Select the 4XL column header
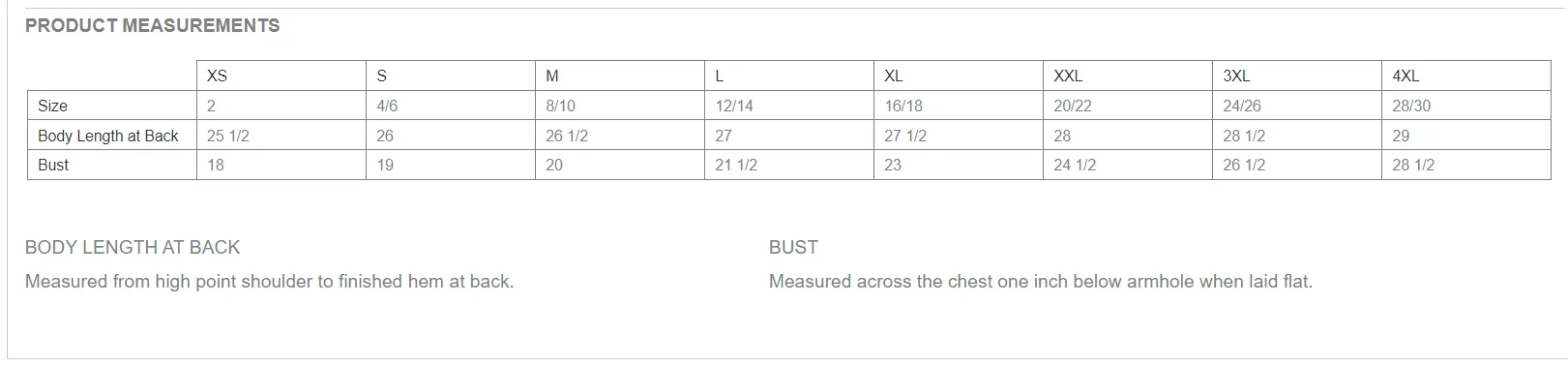Viewport: 1568px width, 366px height. coord(1465,76)
